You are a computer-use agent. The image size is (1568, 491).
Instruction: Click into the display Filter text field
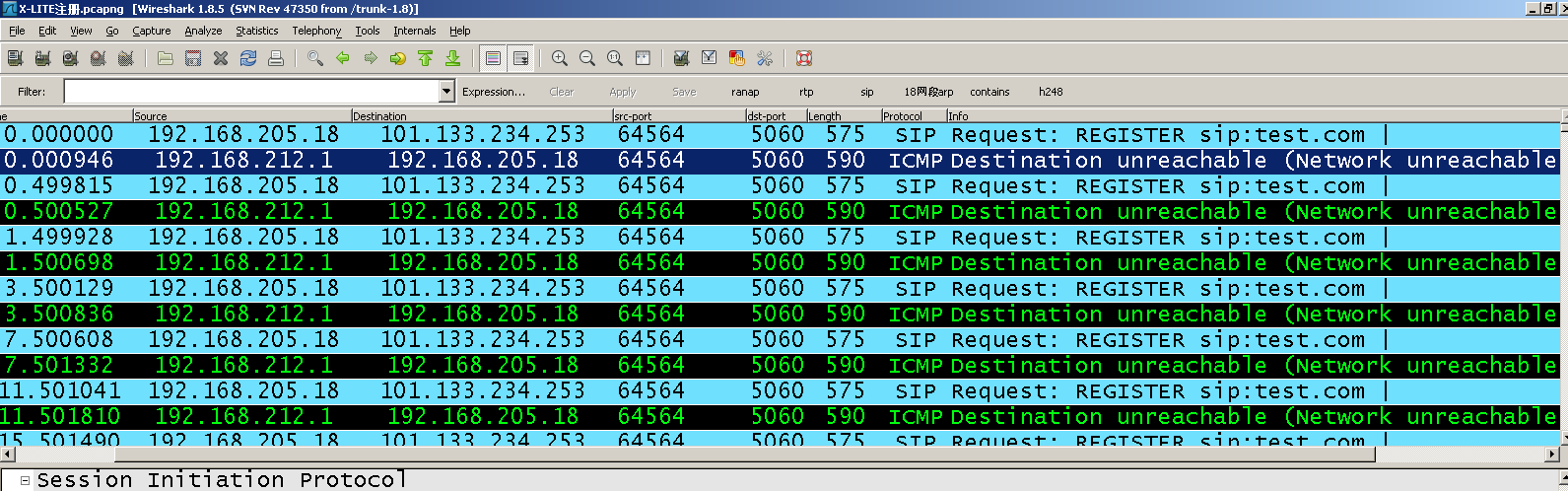pyautogui.click(x=250, y=92)
